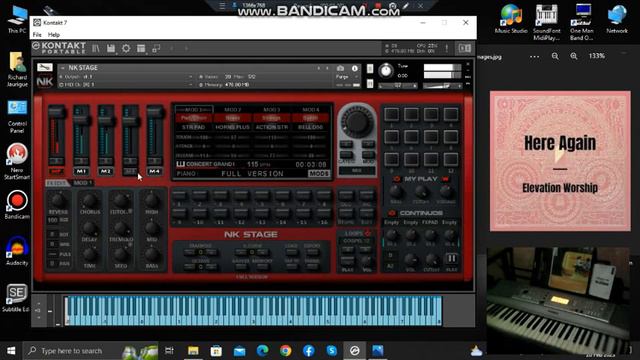The width and height of the screenshot is (640, 360).
Task: Toggle the MY PLAY power button
Action: (x=396, y=179)
